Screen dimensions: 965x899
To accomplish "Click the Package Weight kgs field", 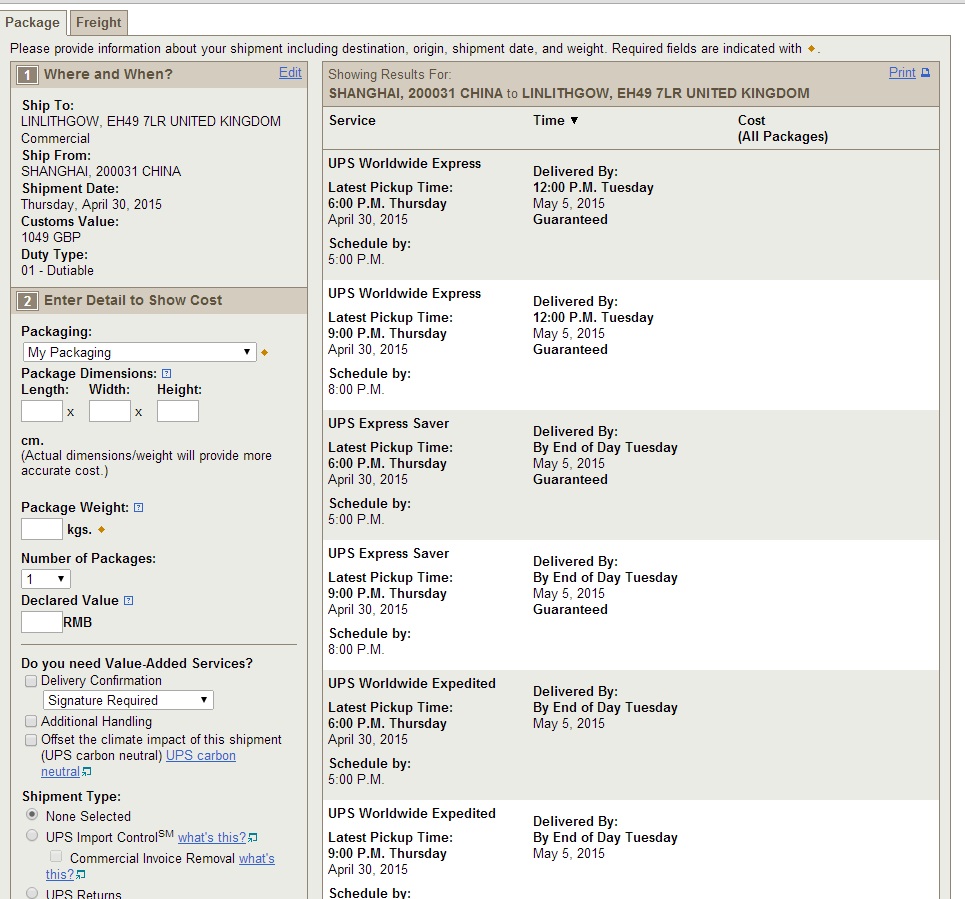I will [x=42, y=529].
